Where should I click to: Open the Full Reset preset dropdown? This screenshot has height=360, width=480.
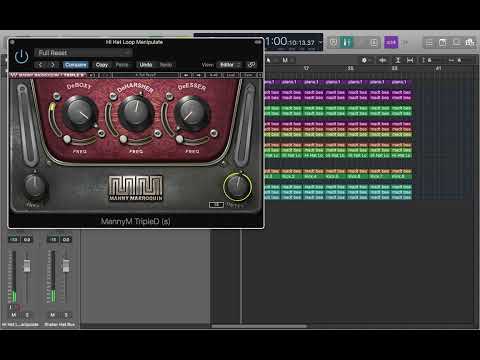click(83, 53)
